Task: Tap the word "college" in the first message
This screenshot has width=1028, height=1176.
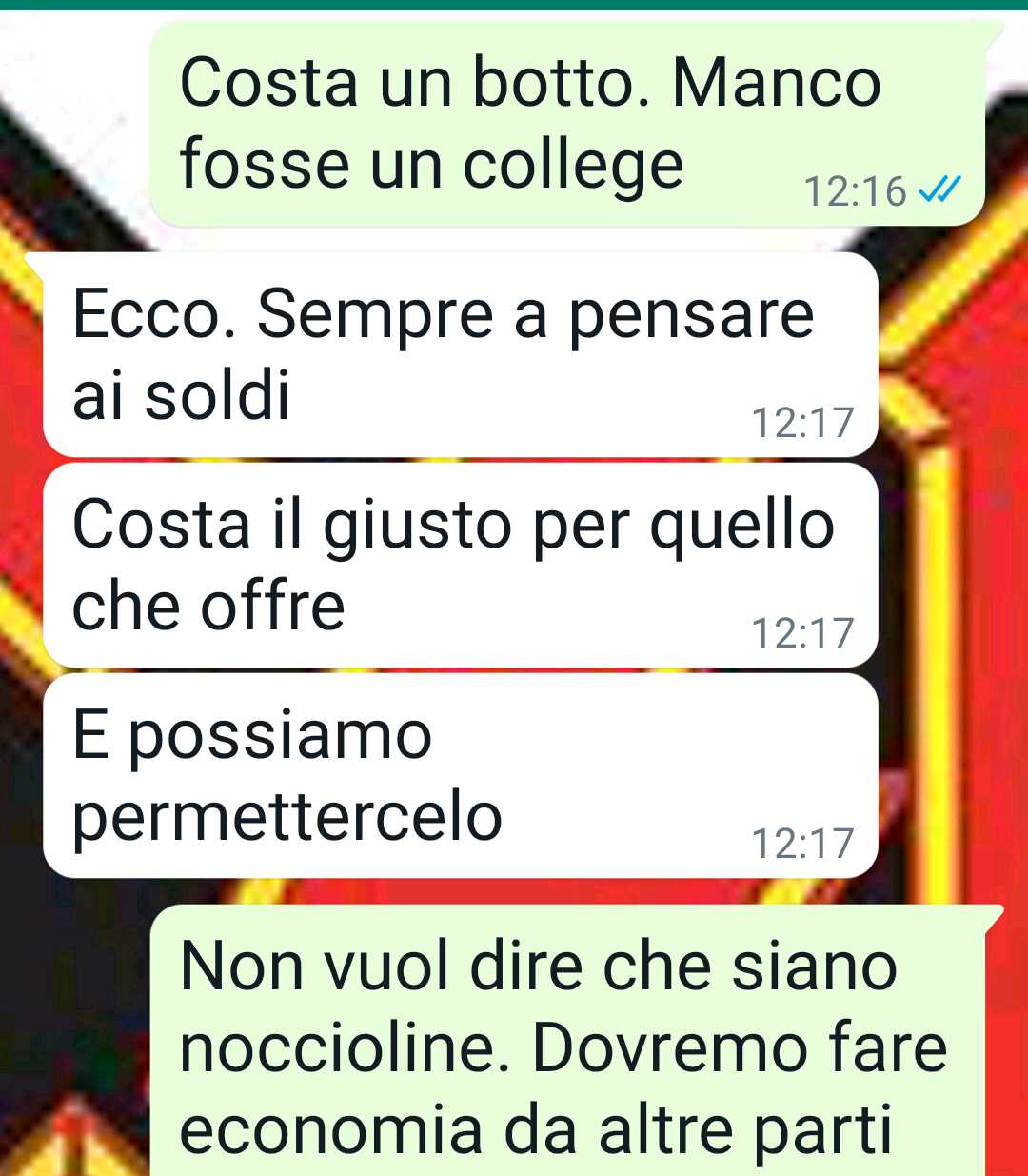Action: pos(573,167)
